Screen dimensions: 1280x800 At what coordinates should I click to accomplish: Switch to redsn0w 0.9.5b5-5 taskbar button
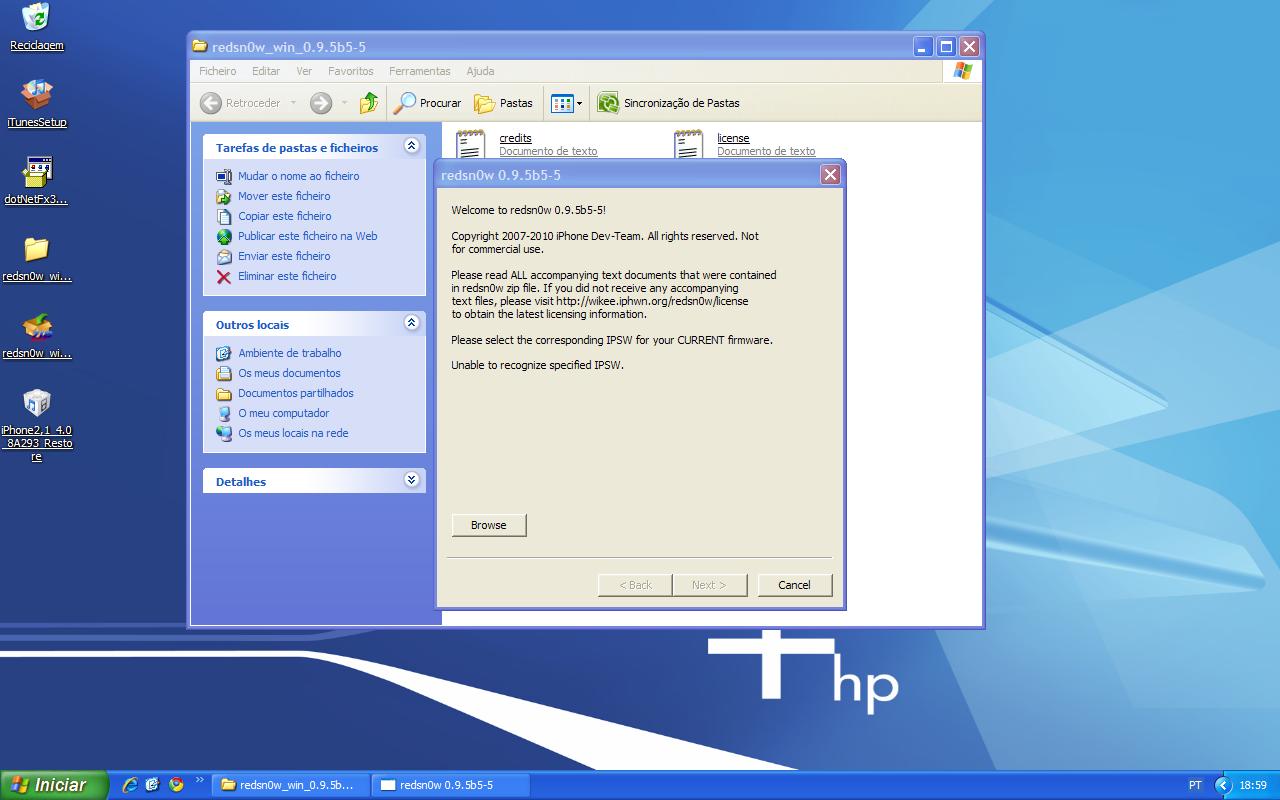pos(450,785)
